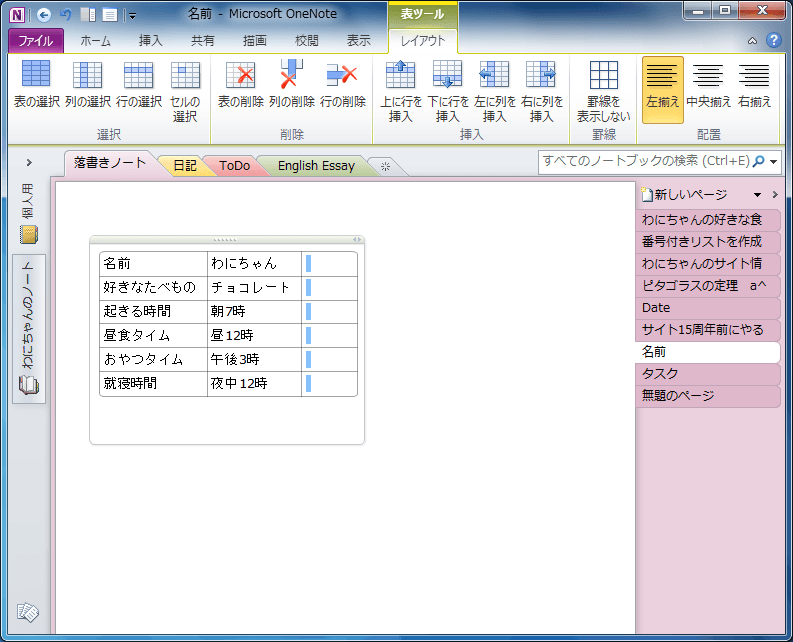Screen dimensions: 793x642
Task: Click the note container resize arrows handle
Action: click(357, 239)
